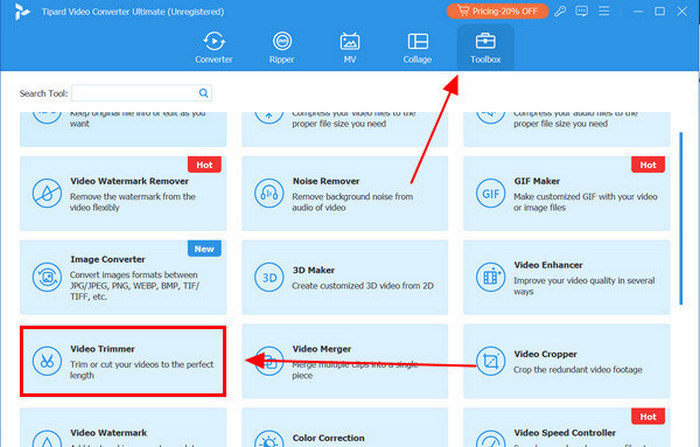This screenshot has height=447, width=700.
Task: Click the Hot badge on Video Watermark Remover
Action: (x=204, y=165)
